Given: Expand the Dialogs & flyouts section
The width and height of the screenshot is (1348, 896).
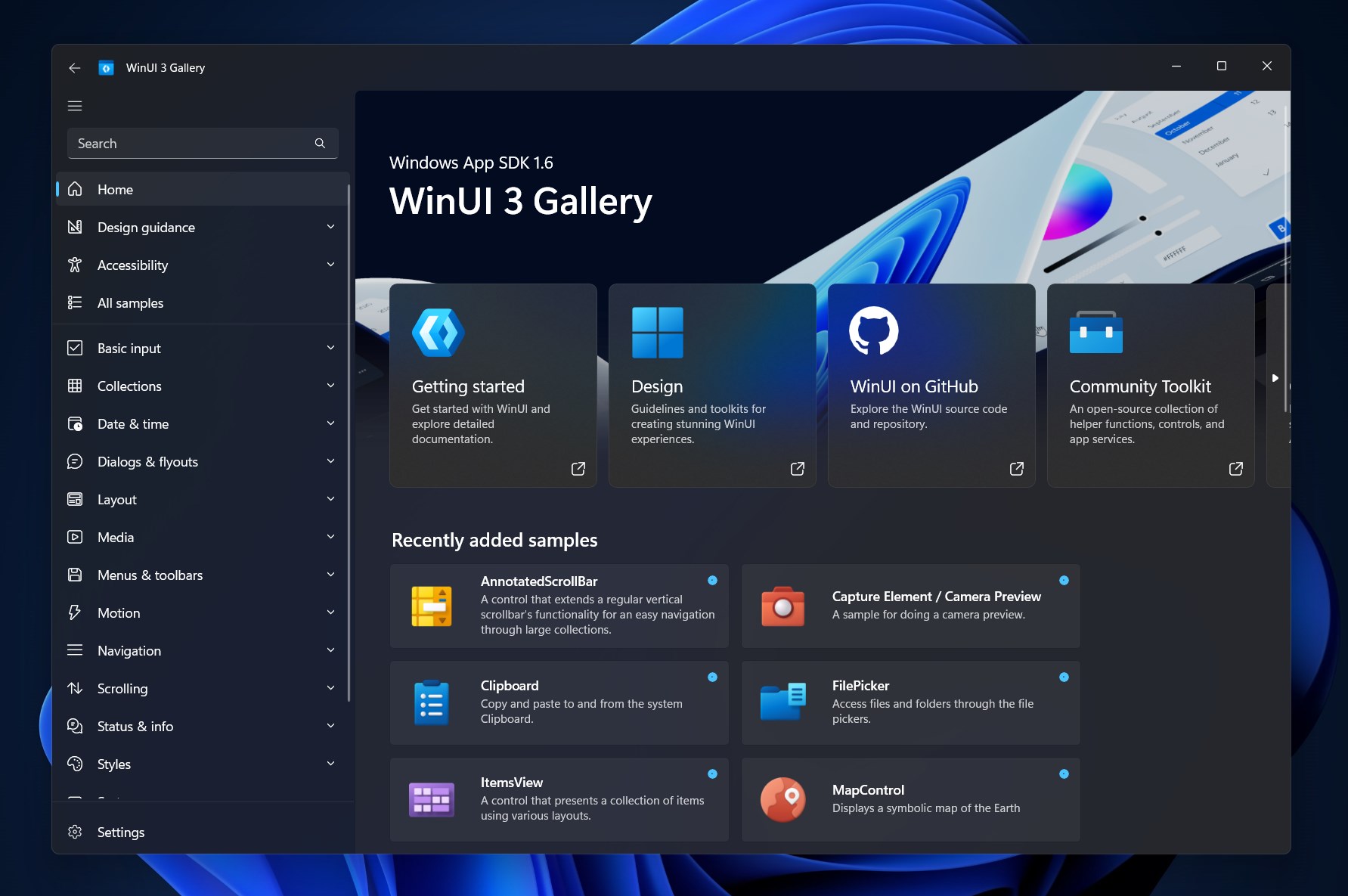Looking at the screenshot, I should tap(330, 461).
